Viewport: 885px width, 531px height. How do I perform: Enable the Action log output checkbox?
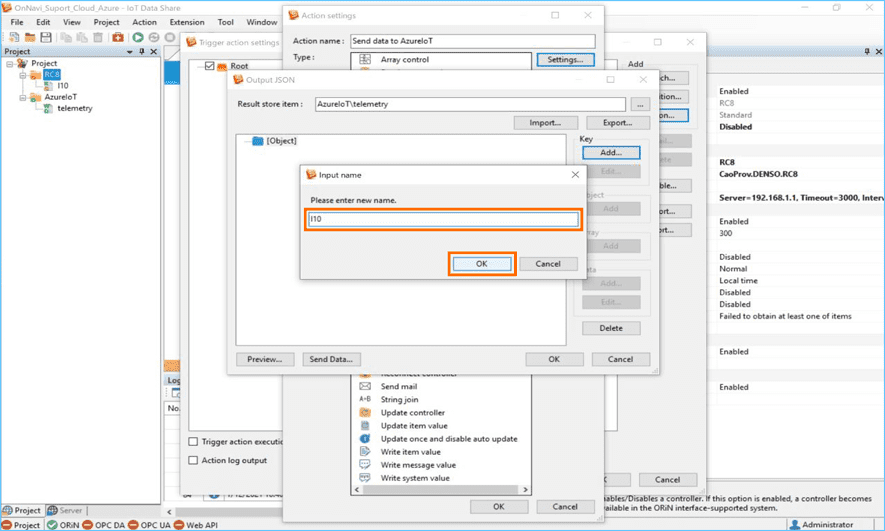(x=193, y=460)
